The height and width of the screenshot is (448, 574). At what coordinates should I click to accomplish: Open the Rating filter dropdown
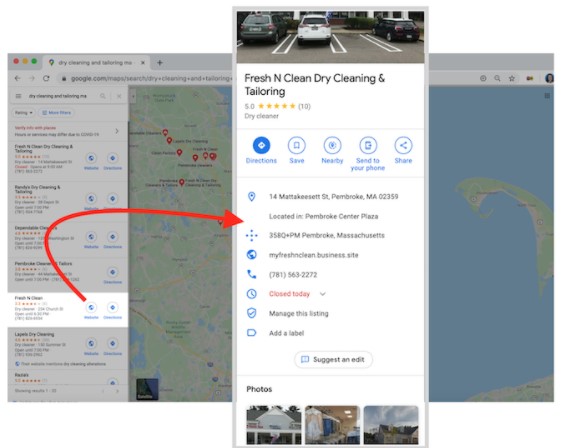click(23, 113)
